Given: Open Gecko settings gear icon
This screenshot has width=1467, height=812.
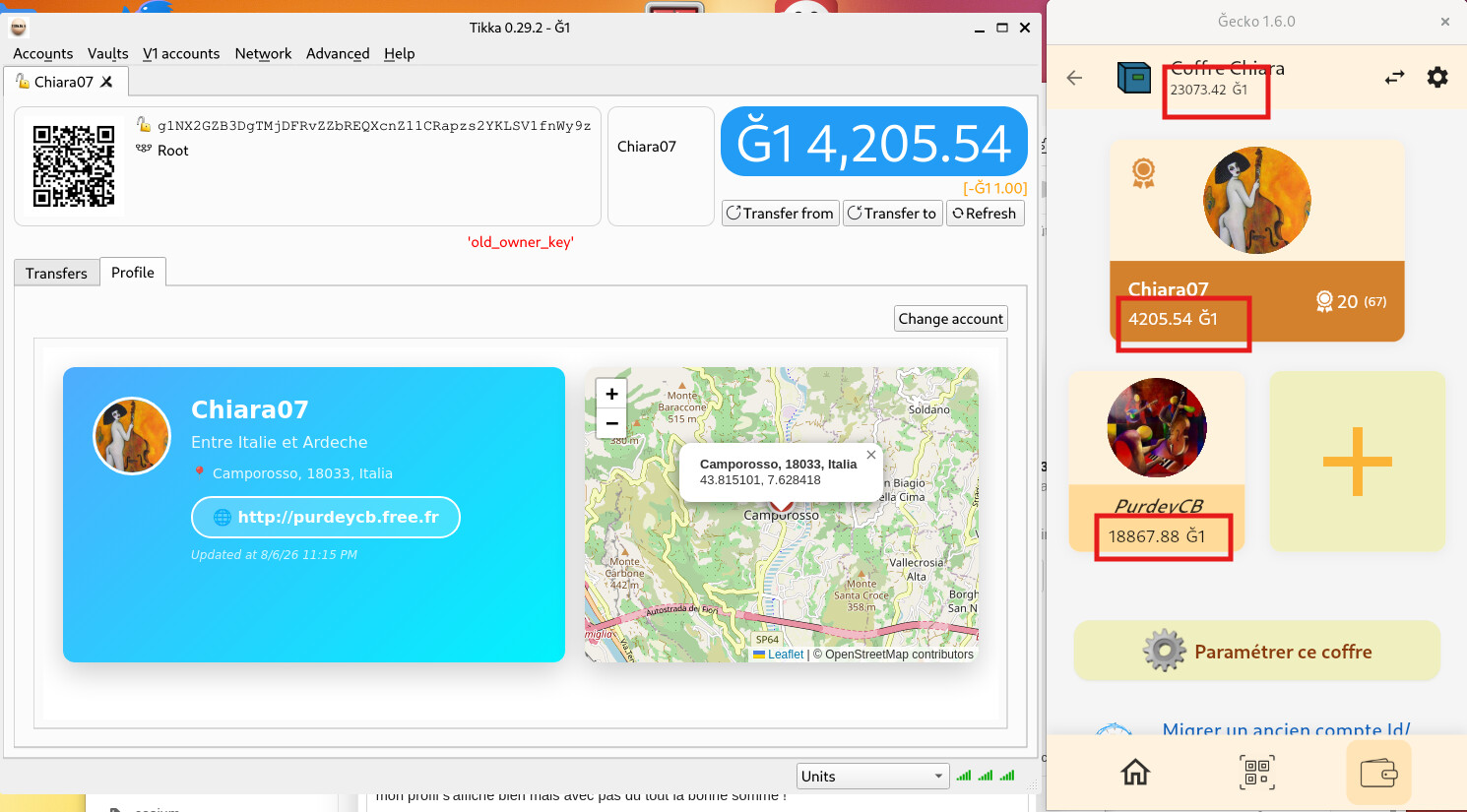Looking at the screenshot, I should [x=1437, y=77].
